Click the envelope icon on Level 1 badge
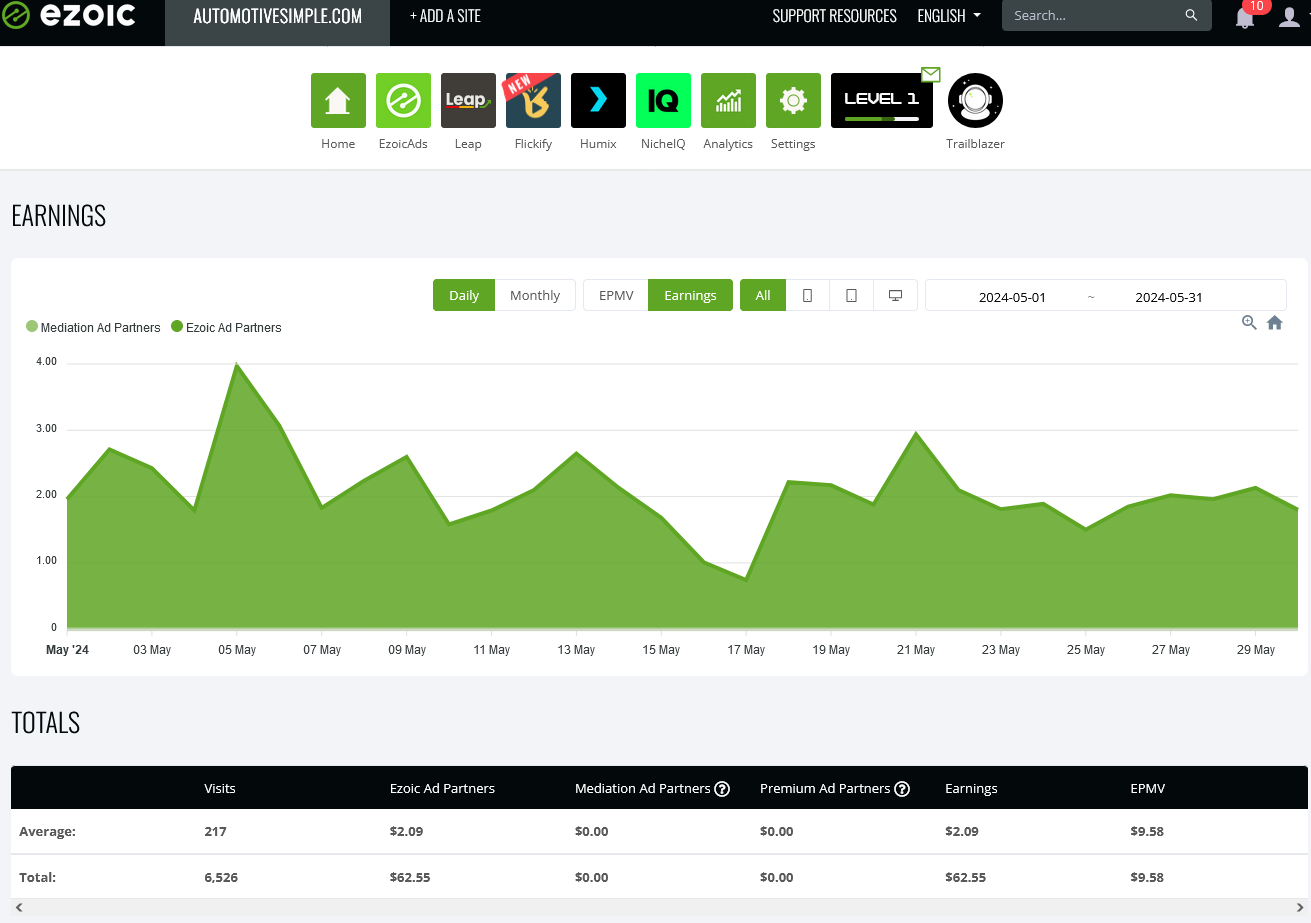Screen dimensions: 1311x923 point(931,74)
